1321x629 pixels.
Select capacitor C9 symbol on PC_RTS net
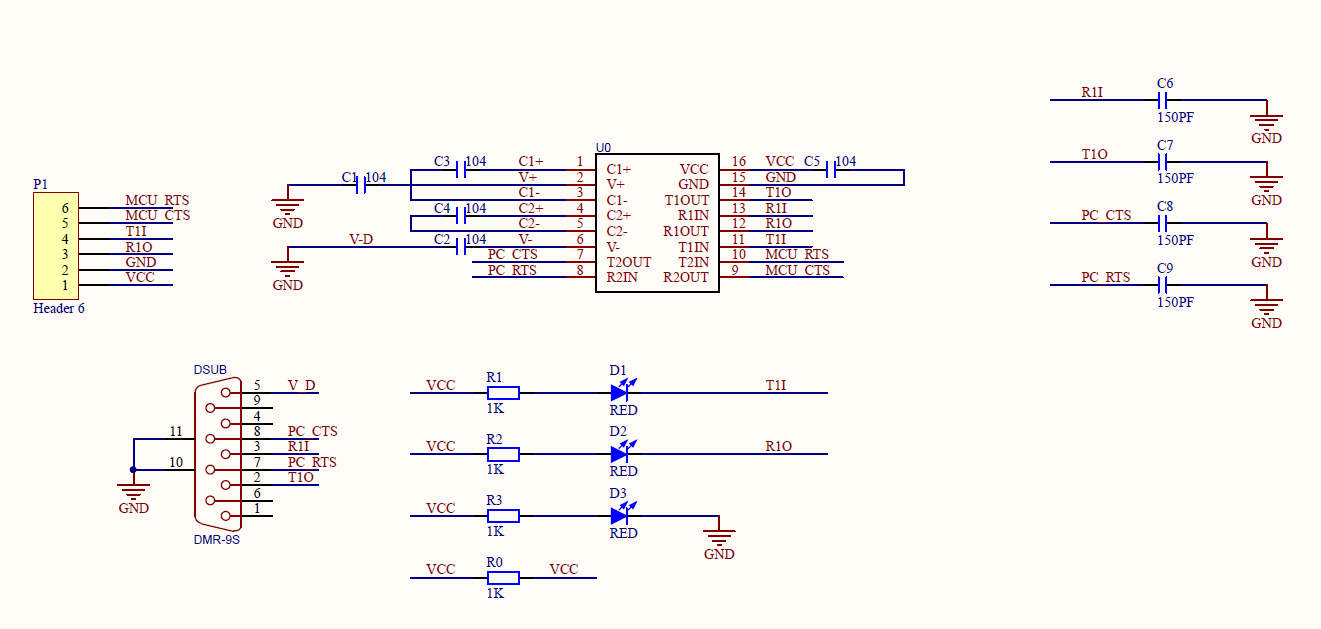click(x=1163, y=285)
